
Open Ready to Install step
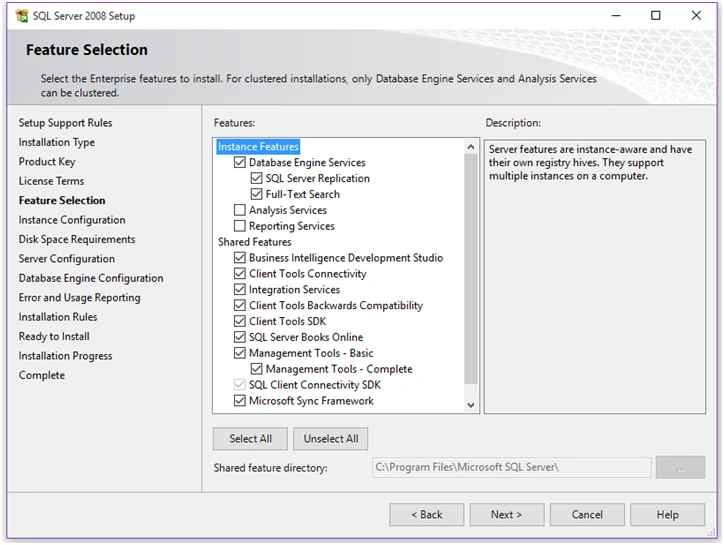pyautogui.click(x=54, y=336)
